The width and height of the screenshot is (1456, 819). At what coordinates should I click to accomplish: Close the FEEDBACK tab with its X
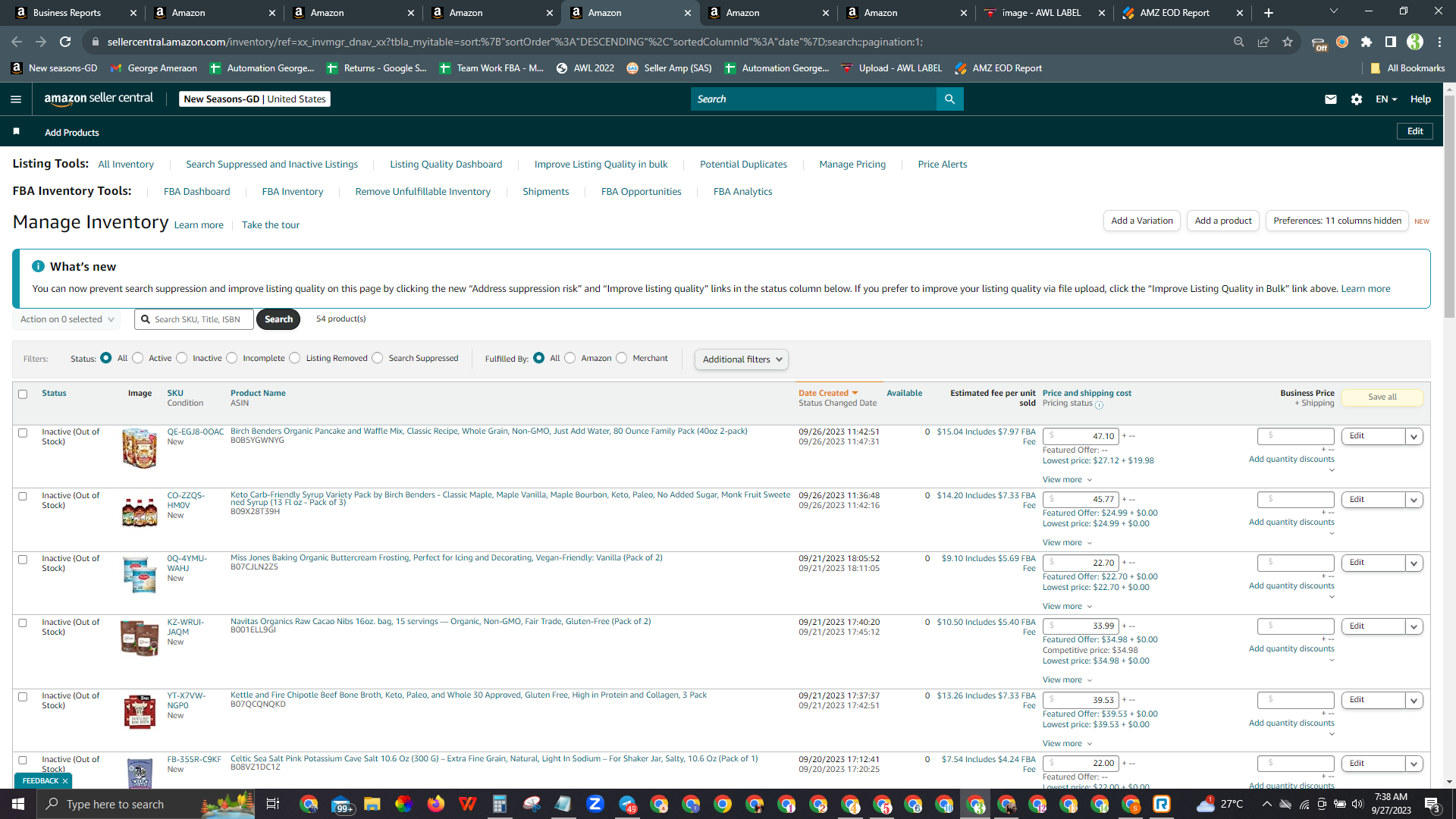coord(65,781)
